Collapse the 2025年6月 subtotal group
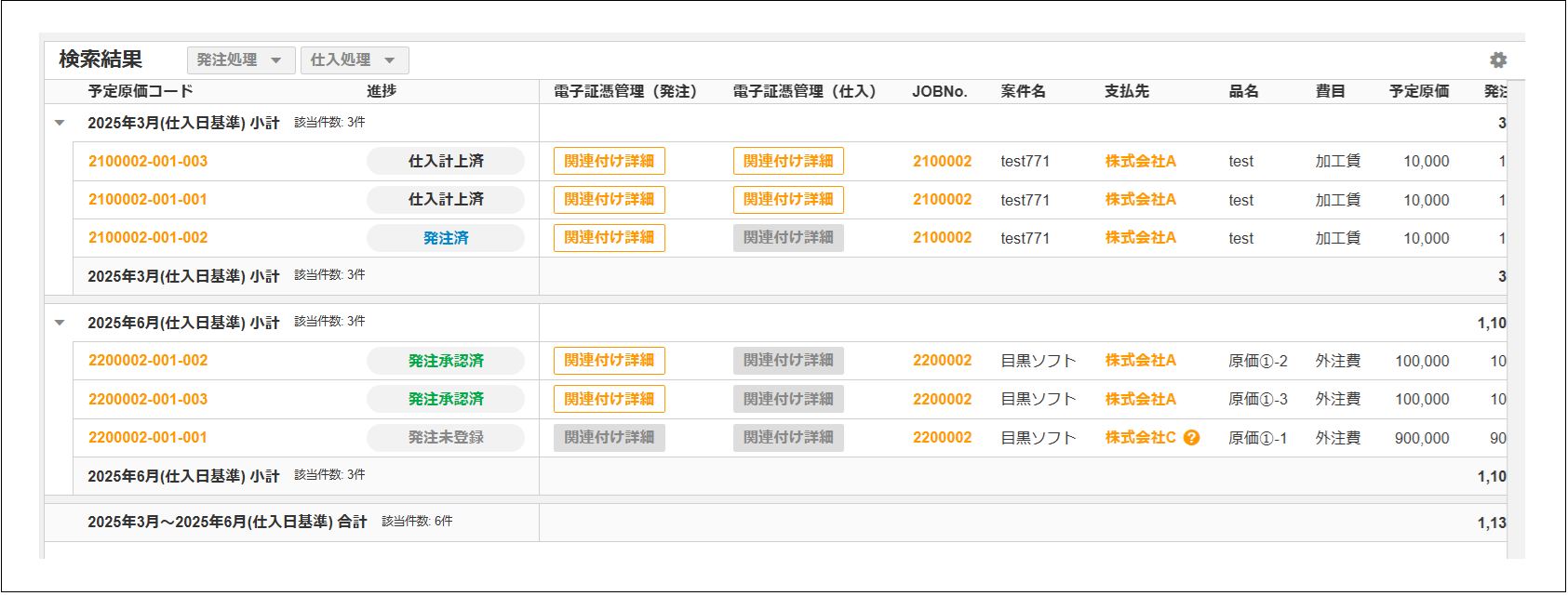1568x596 pixels. coord(60,323)
